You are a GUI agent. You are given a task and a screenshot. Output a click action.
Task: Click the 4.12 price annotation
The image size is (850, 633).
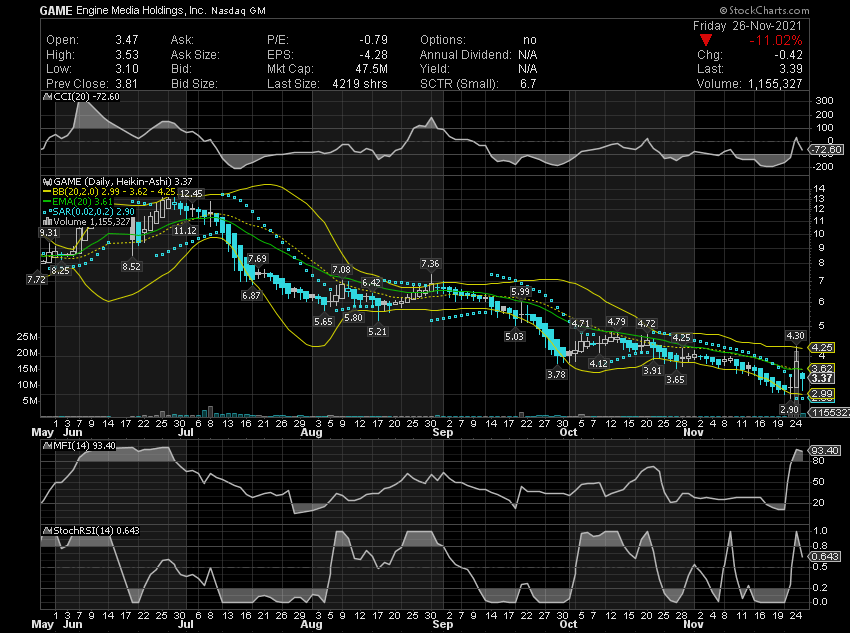click(x=598, y=363)
